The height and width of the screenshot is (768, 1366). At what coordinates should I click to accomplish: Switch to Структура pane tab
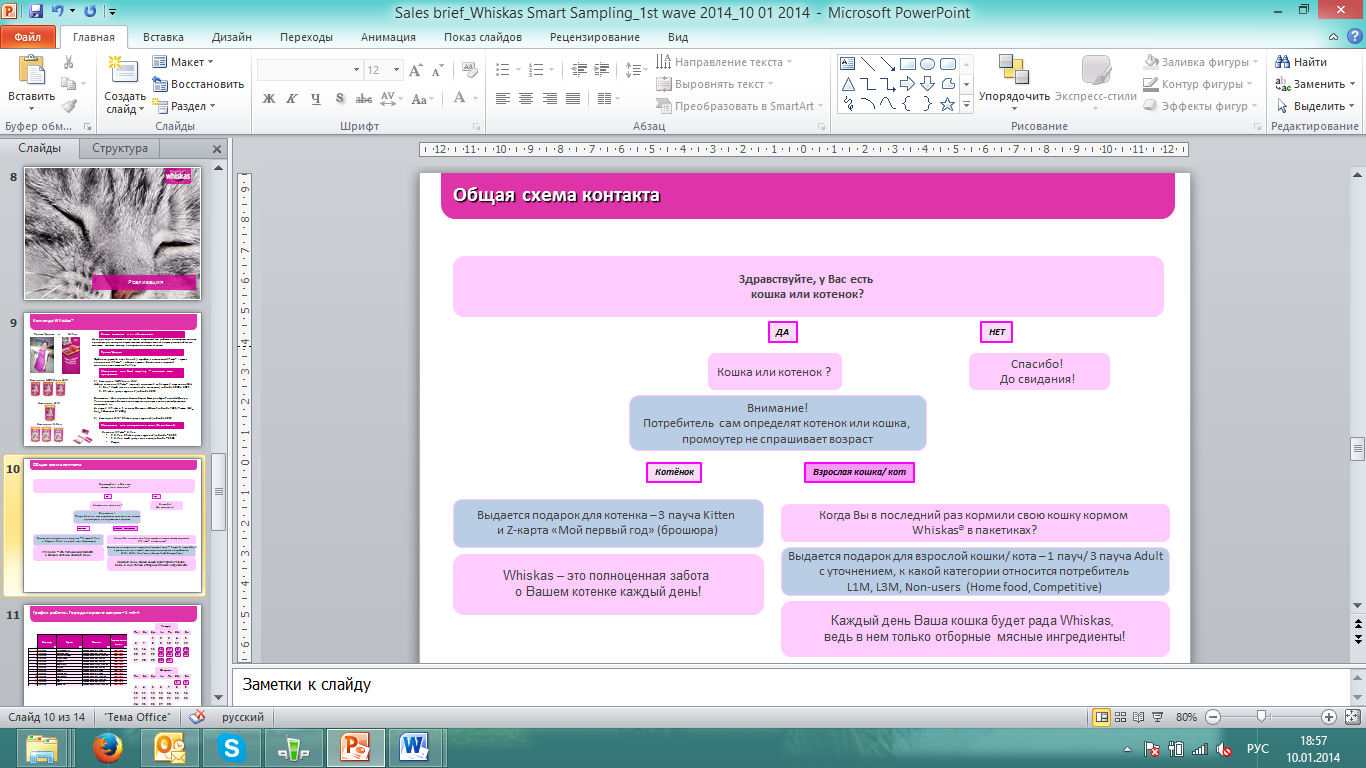pyautogui.click(x=120, y=148)
